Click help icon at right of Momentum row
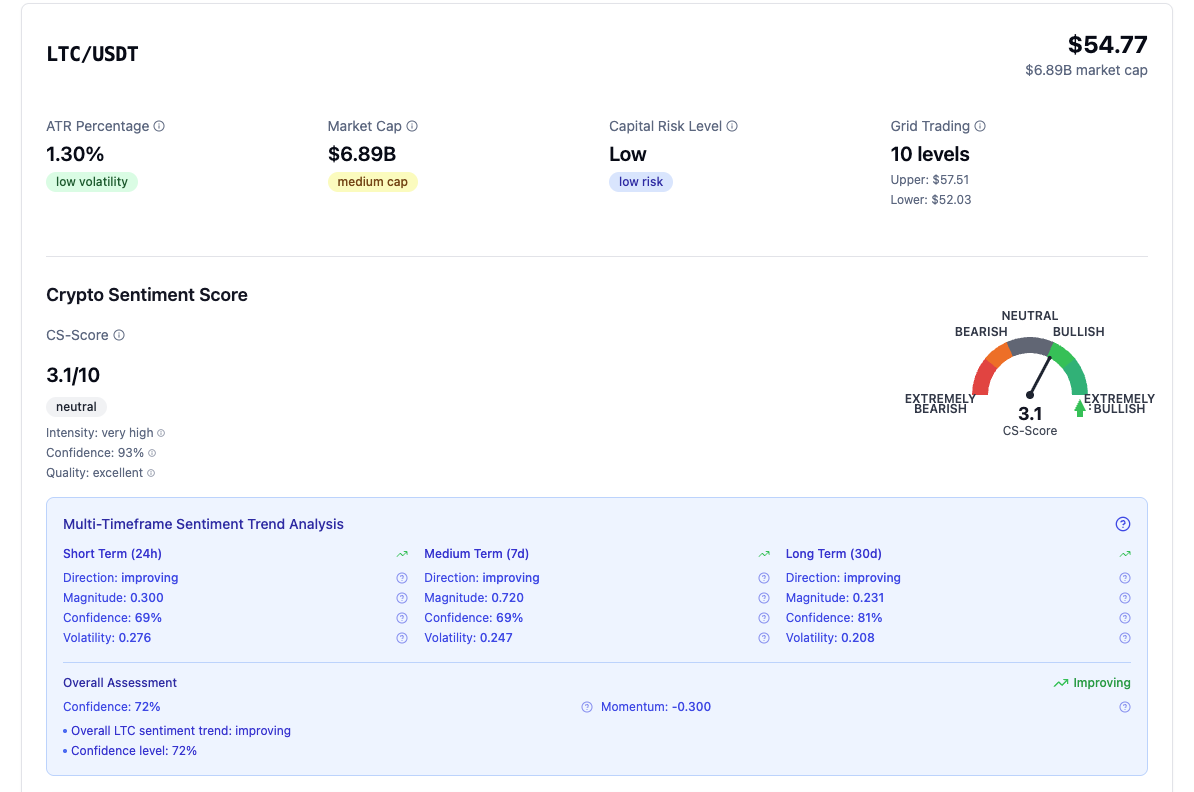Image resolution: width=1194 pixels, height=792 pixels. [x=1125, y=707]
